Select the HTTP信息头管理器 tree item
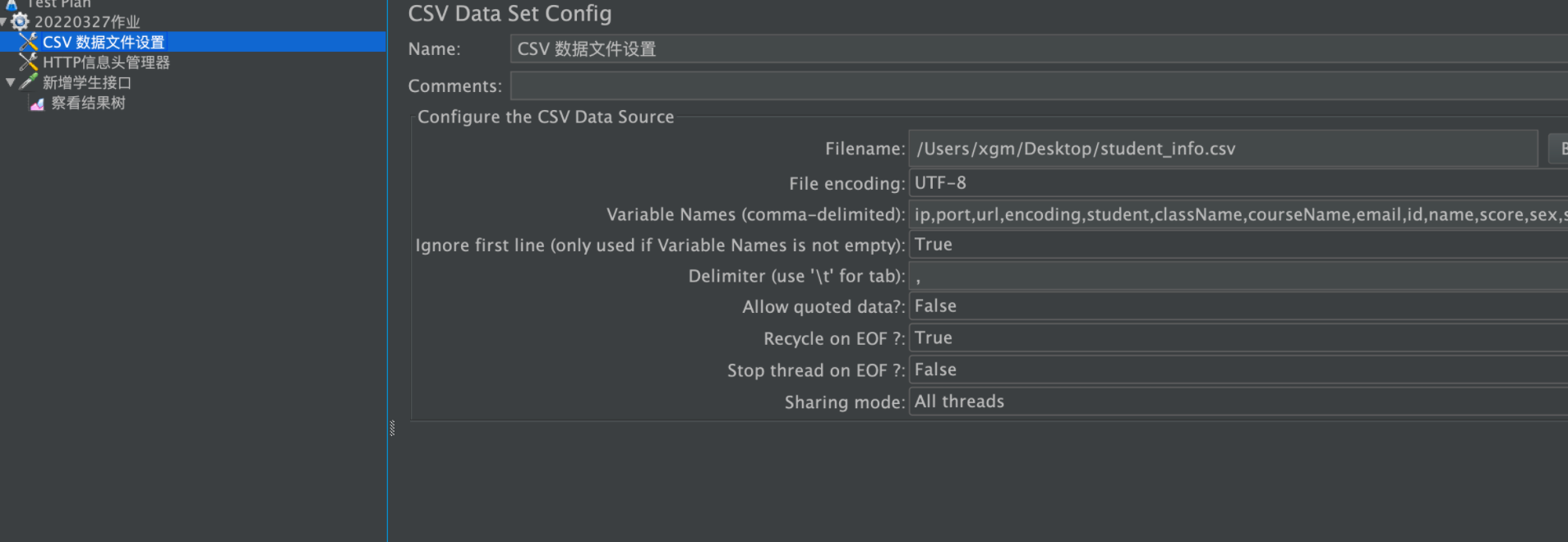Image resolution: width=1568 pixels, height=542 pixels. 106,62
